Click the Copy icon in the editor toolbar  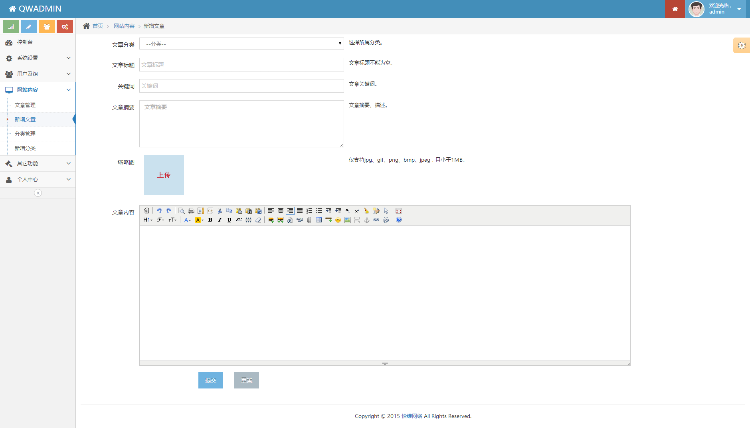point(229,211)
